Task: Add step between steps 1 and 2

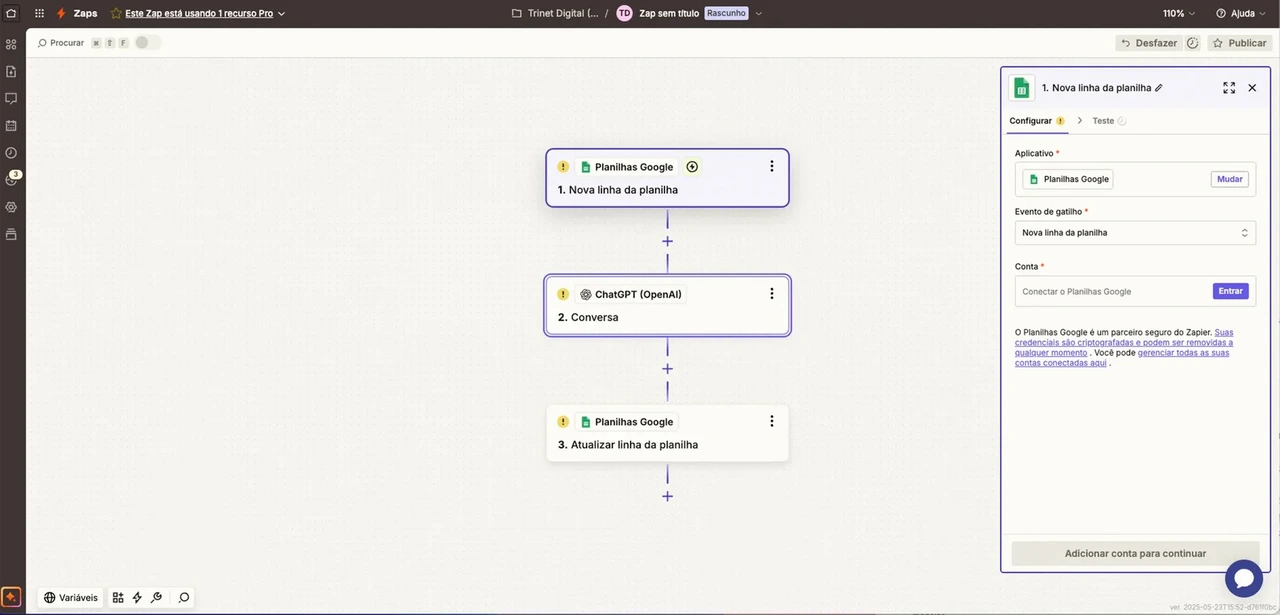Action: click(667, 241)
